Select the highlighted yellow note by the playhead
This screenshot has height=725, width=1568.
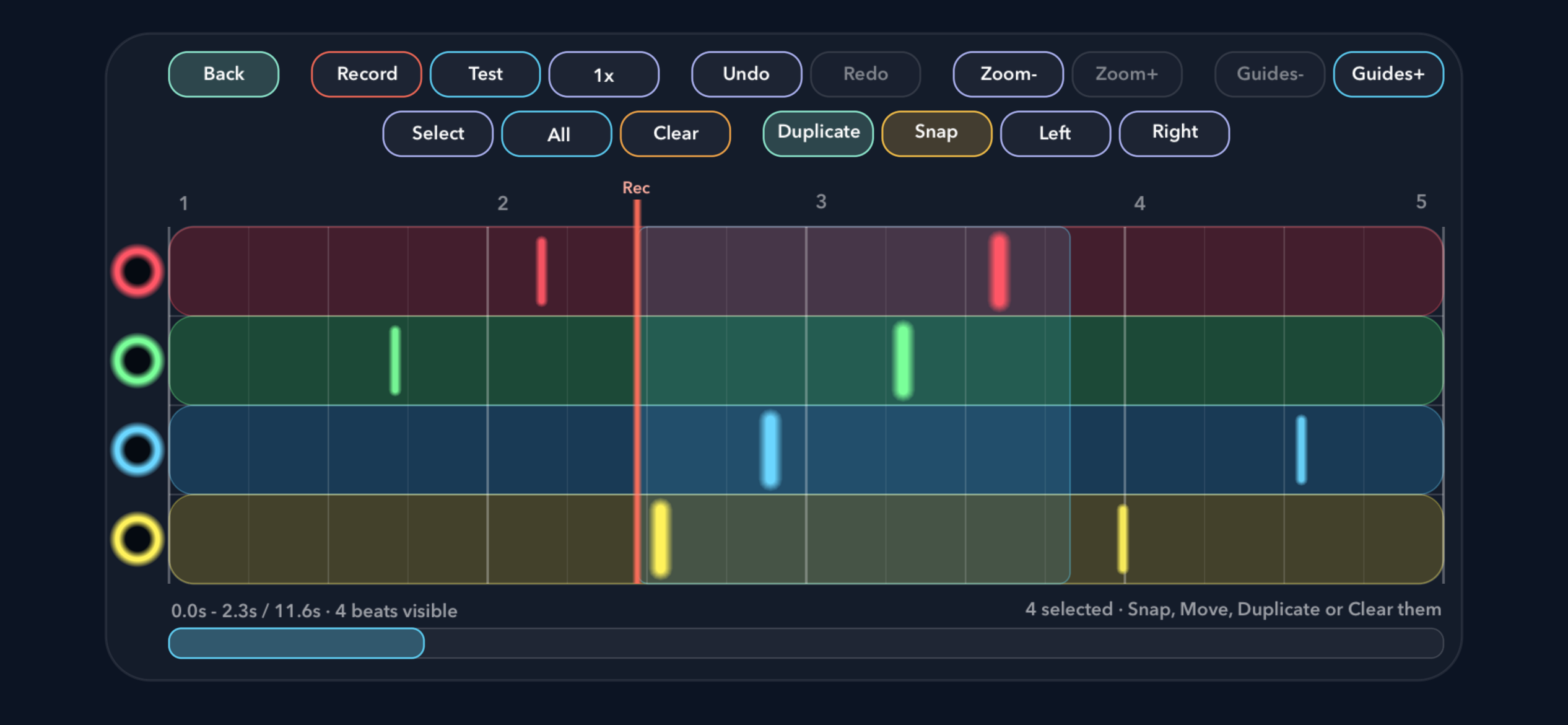[661, 538]
